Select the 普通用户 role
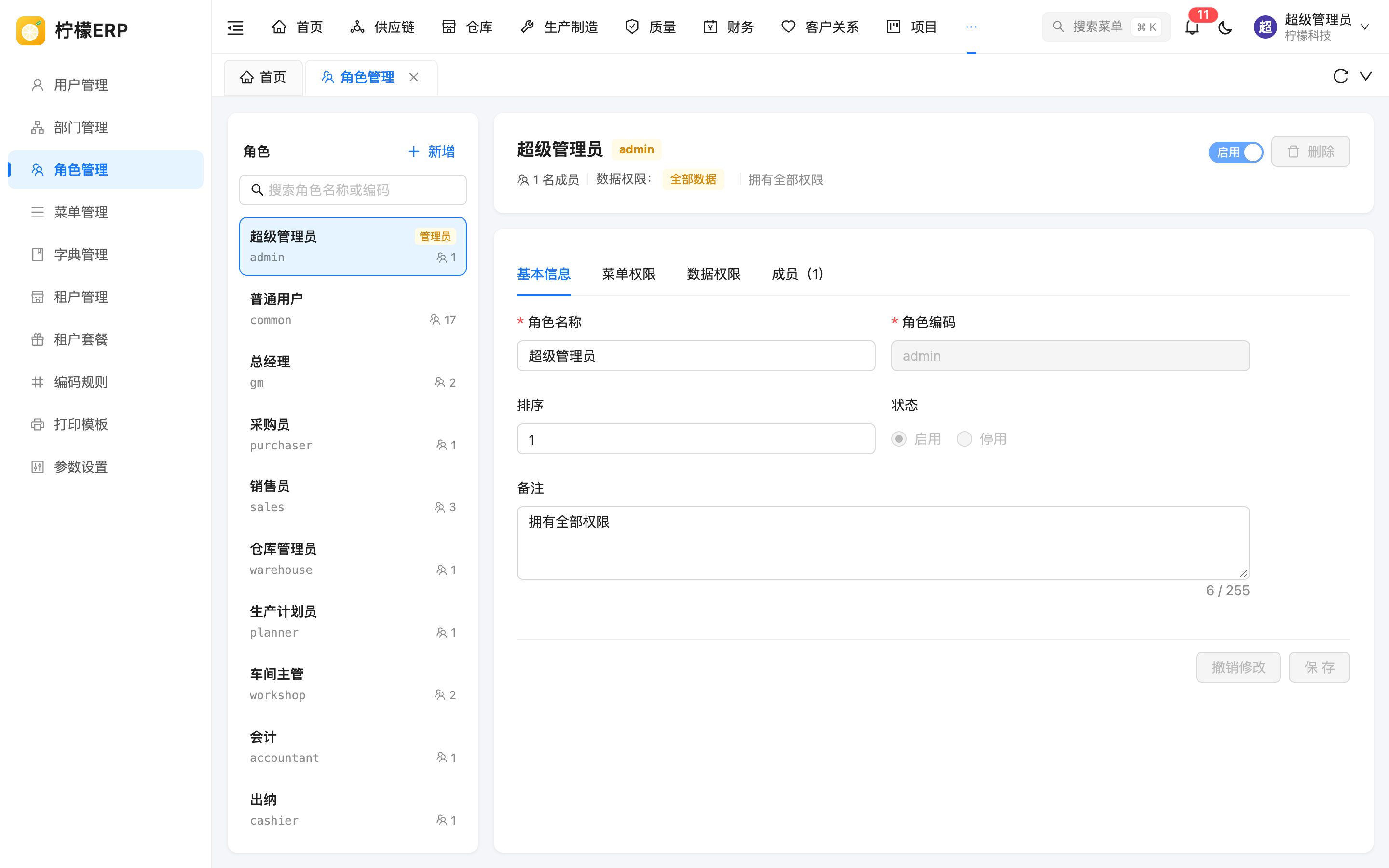The height and width of the screenshot is (868, 1389). [x=353, y=309]
